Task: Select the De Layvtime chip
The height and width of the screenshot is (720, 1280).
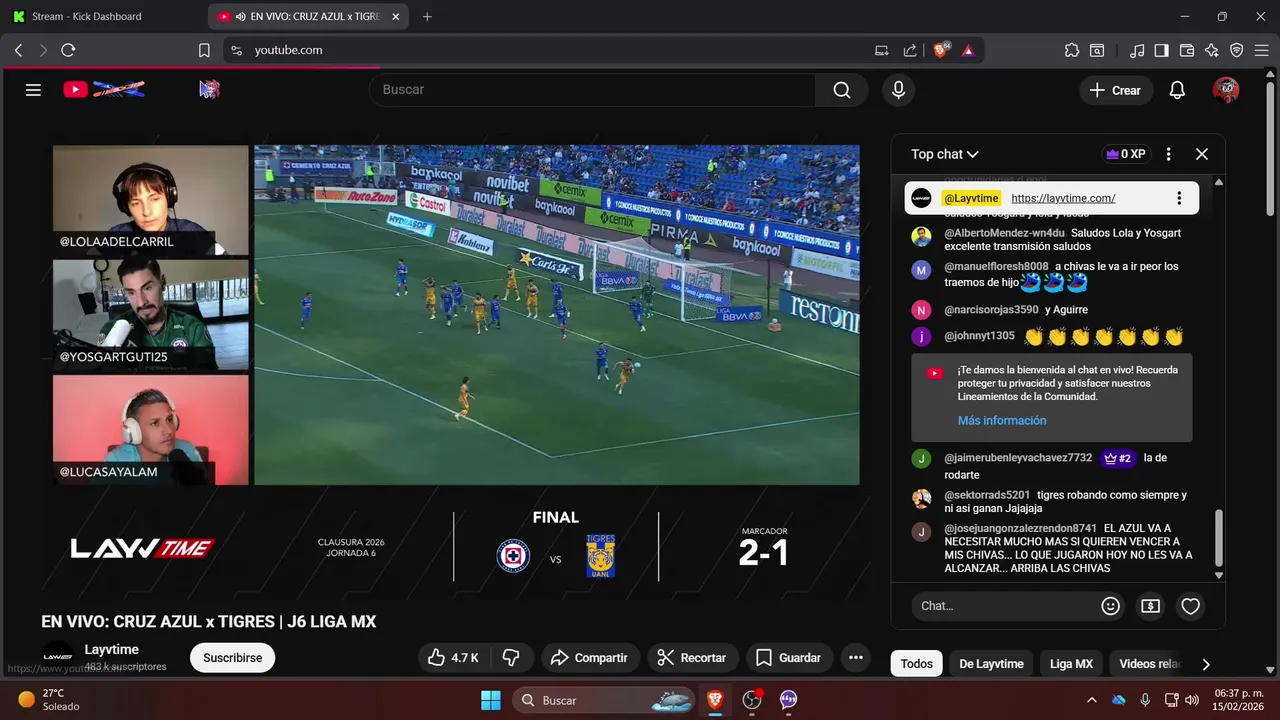Action: (x=991, y=664)
